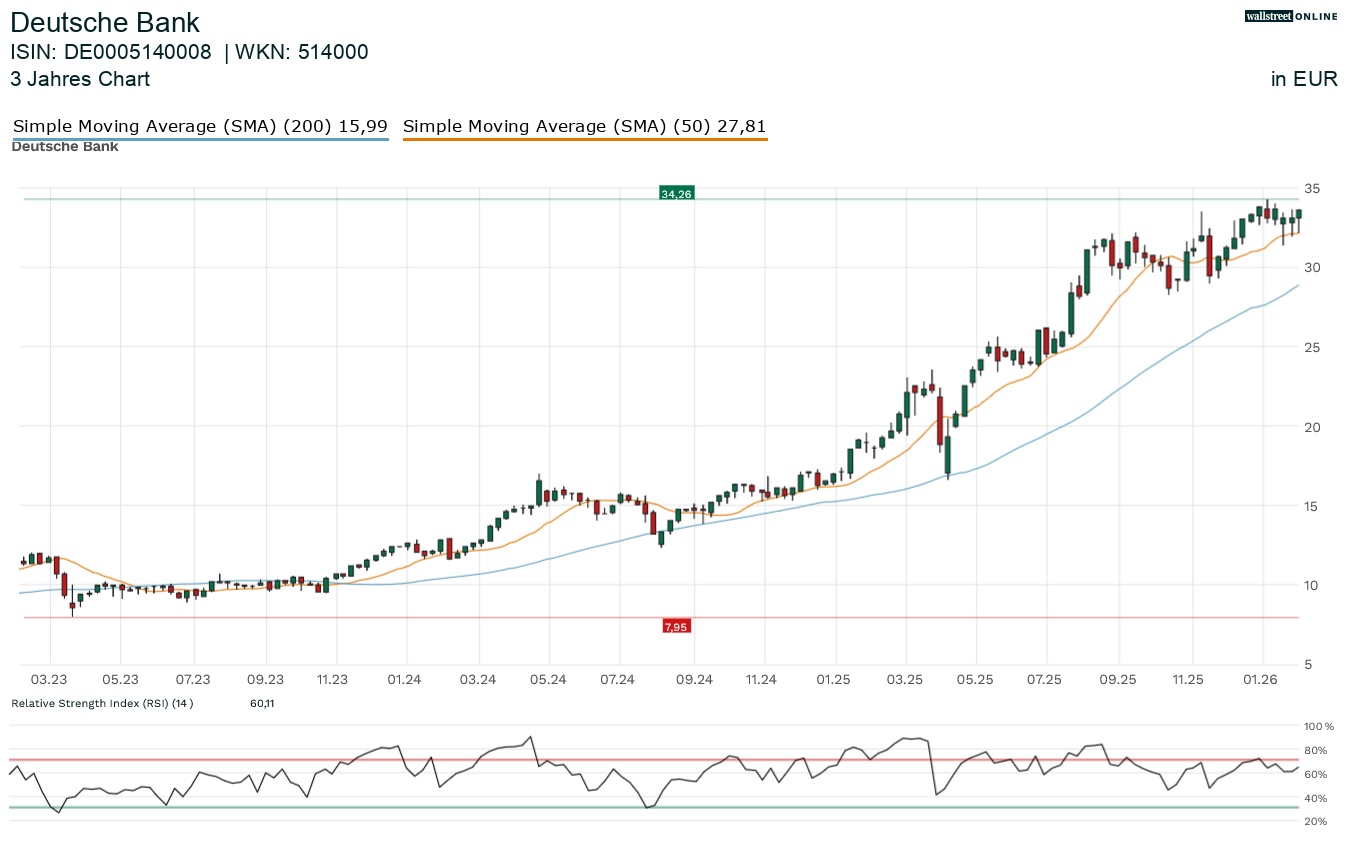
Task: Click the 01.26 date axis label
Action: pyautogui.click(x=1260, y=679)
